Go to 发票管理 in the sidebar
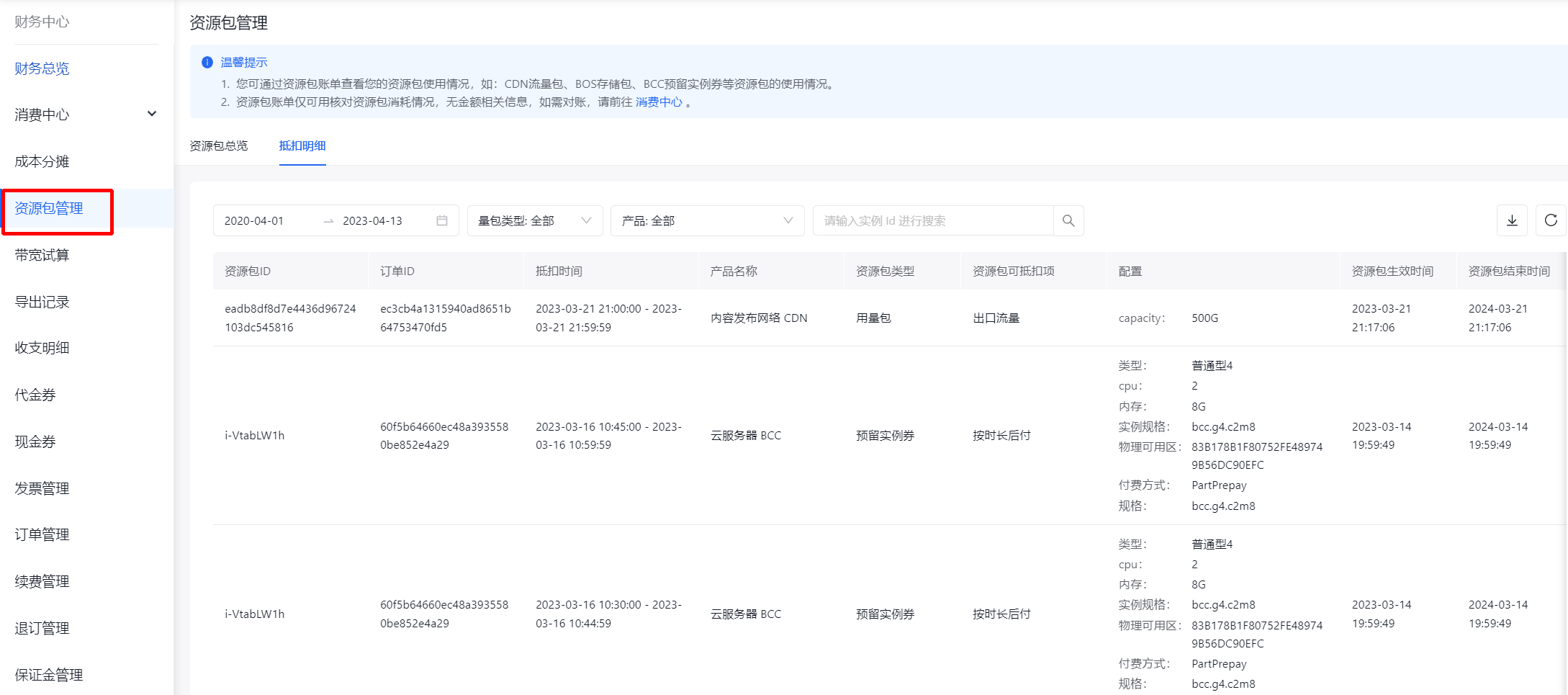1568x695 pixels. 42,488
